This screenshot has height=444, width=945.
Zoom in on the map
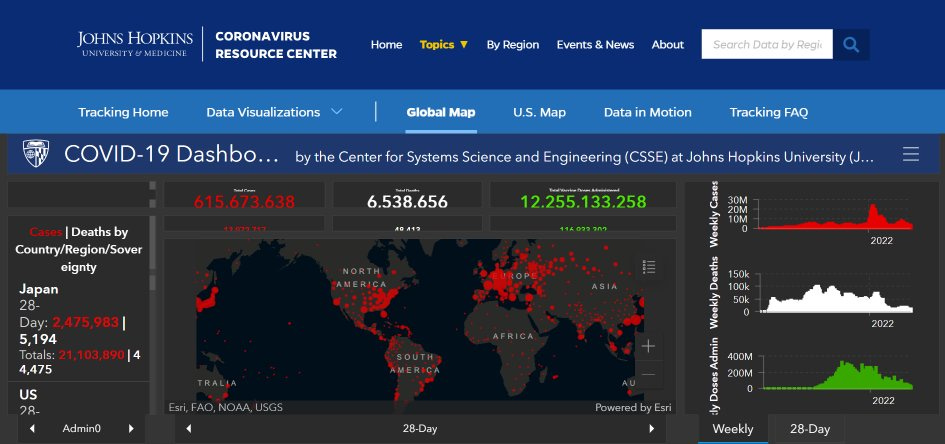click(x=648, y=346)
